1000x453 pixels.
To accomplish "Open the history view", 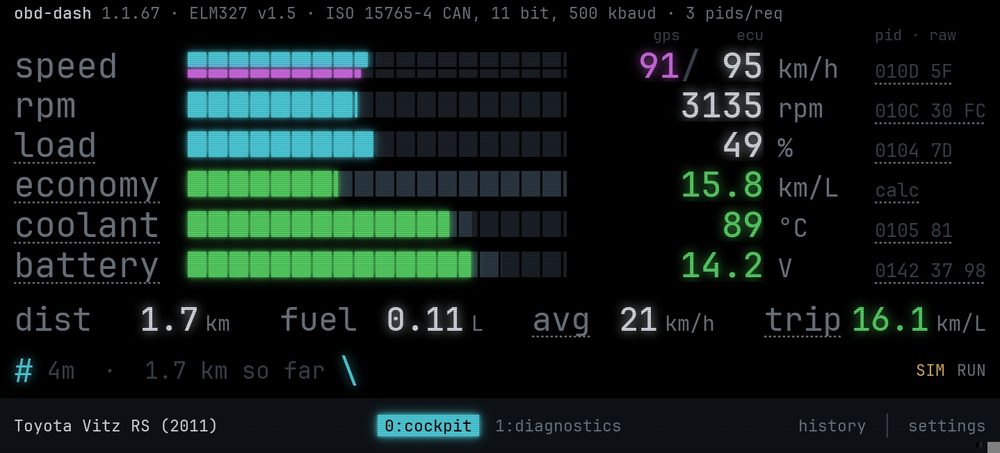I will (x=832, y=426).
